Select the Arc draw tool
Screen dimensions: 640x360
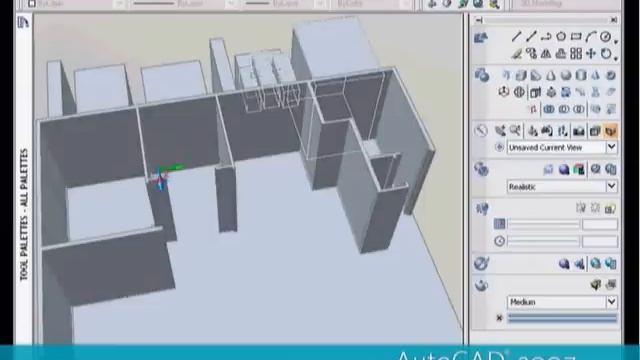pyautogui.click(x=591, y=37)
